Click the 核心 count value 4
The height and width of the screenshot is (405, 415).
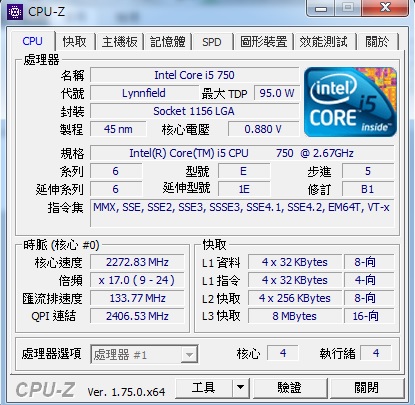283,353
